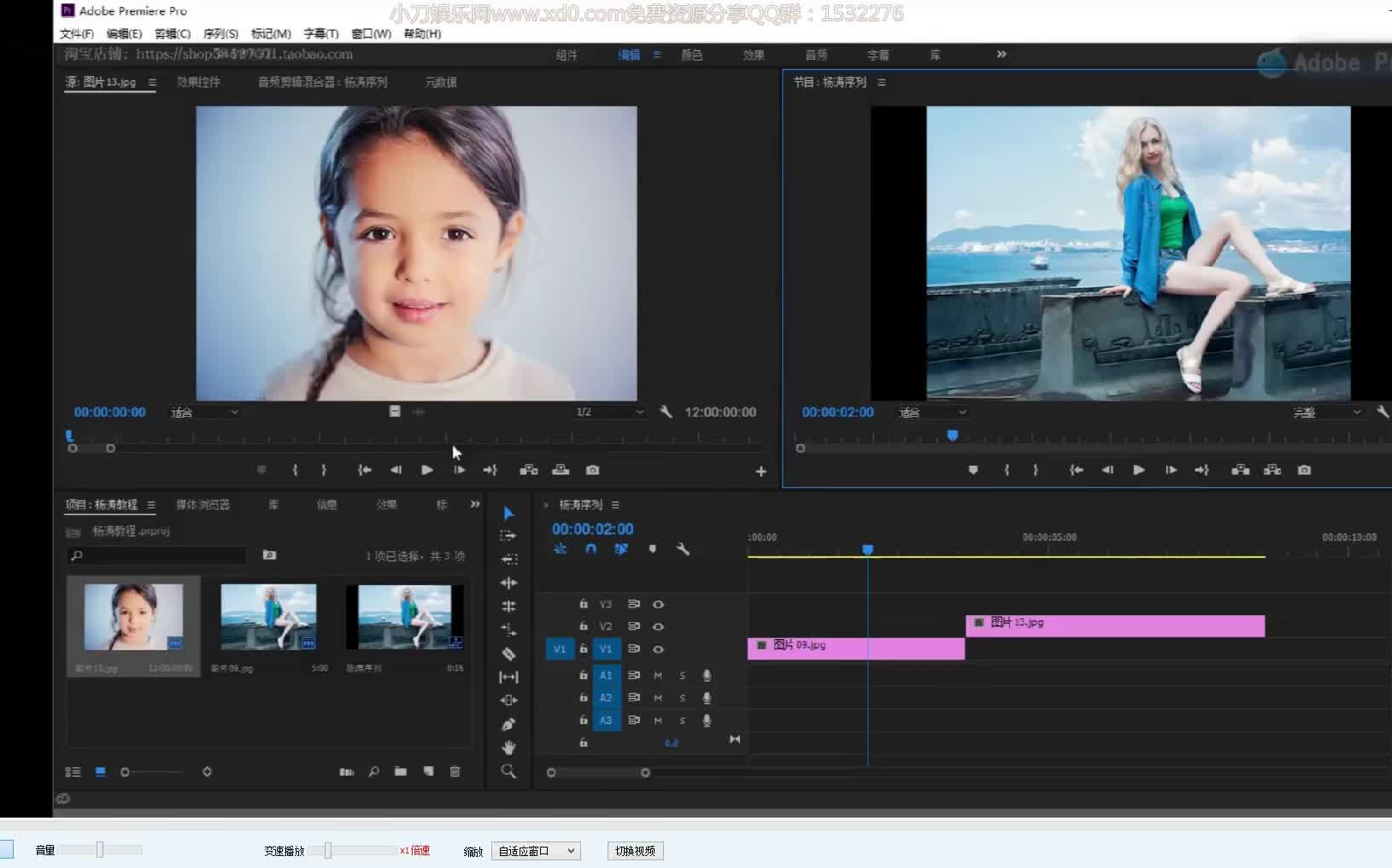Open the 序列(S) menu
The image size is (1392, 868).
click(x=220, y=33)
